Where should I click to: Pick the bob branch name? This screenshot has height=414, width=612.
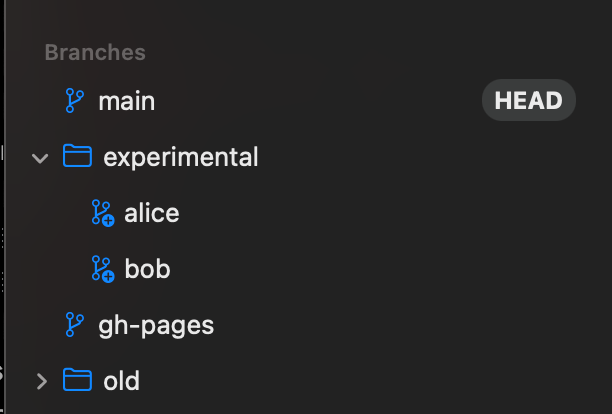[147, 269]
